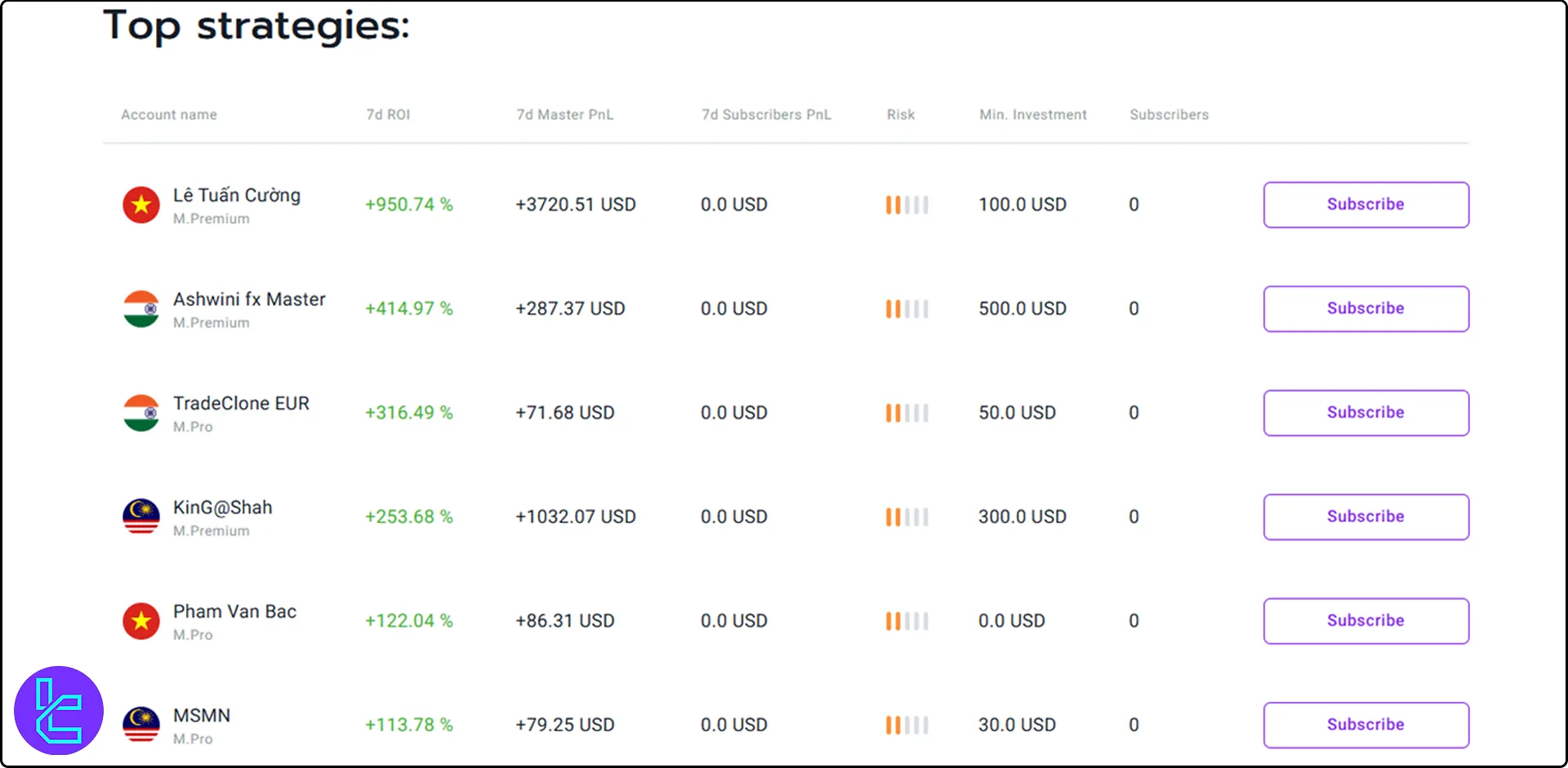
Task: Select M.Premium label under KinG@Shah
Action: tap(211, 531)
